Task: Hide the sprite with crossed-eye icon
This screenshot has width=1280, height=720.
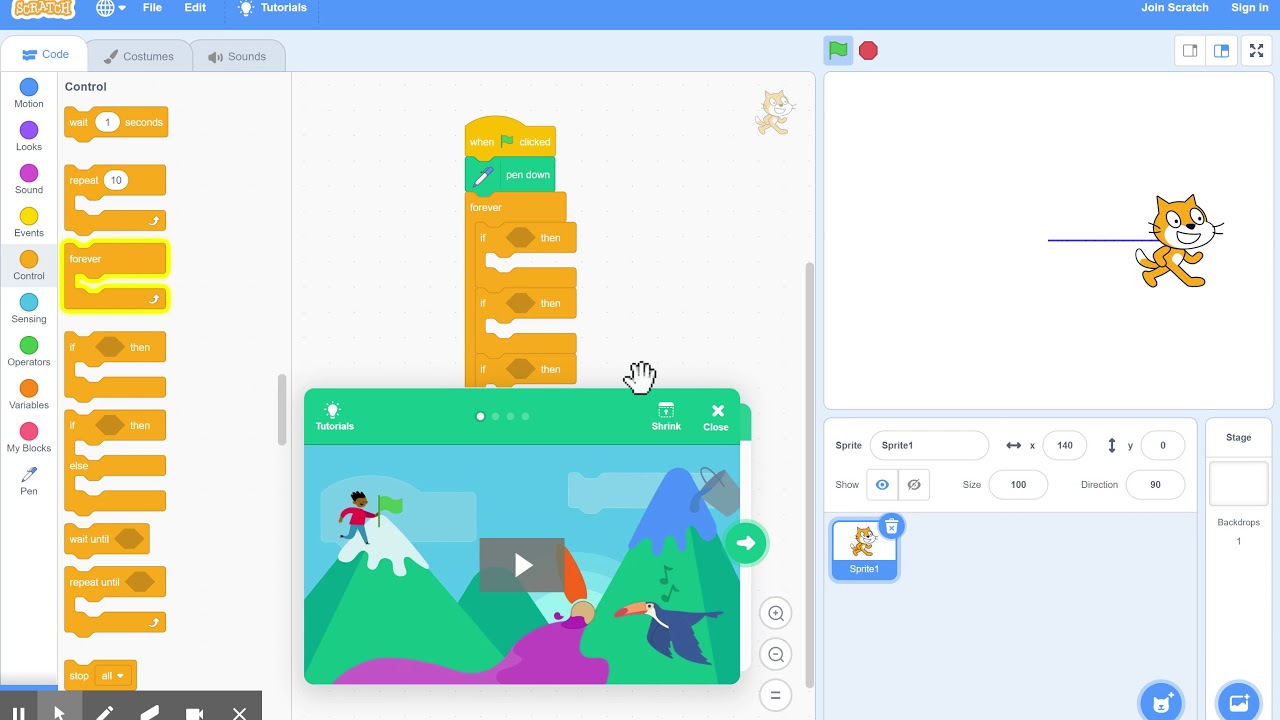Action: [913, 484]
